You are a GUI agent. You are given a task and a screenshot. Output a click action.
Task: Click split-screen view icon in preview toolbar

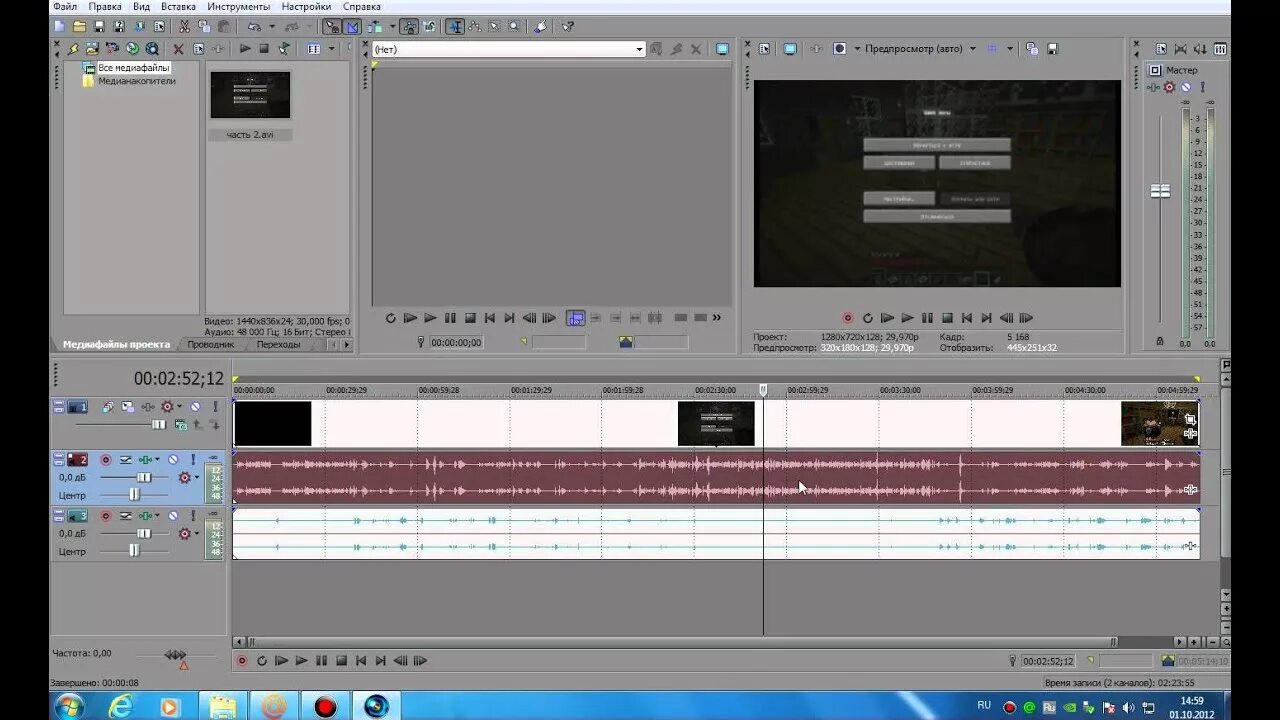pyautogui.click(x=840, y=48)
